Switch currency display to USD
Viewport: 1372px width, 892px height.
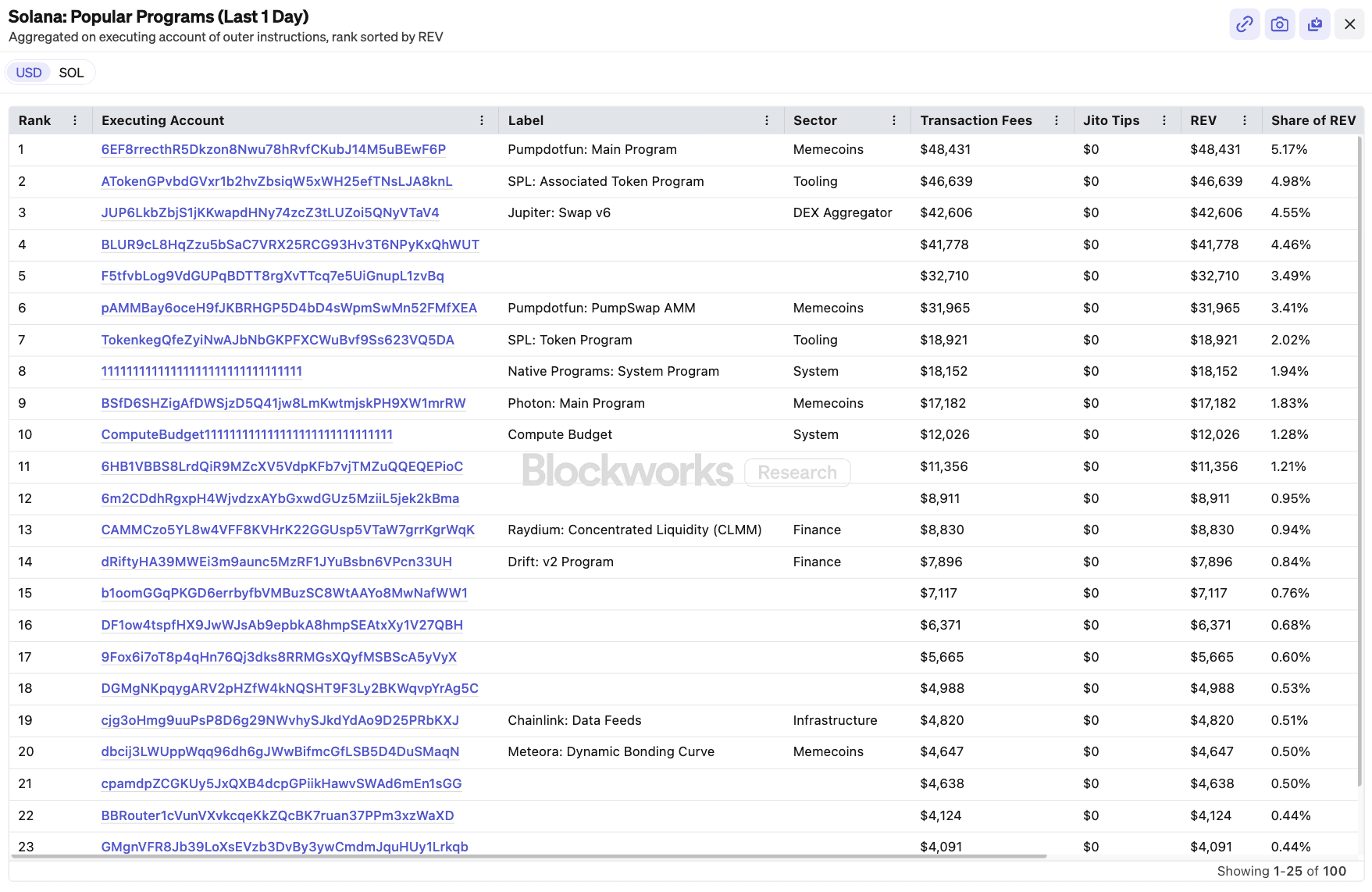pos(29,73)
